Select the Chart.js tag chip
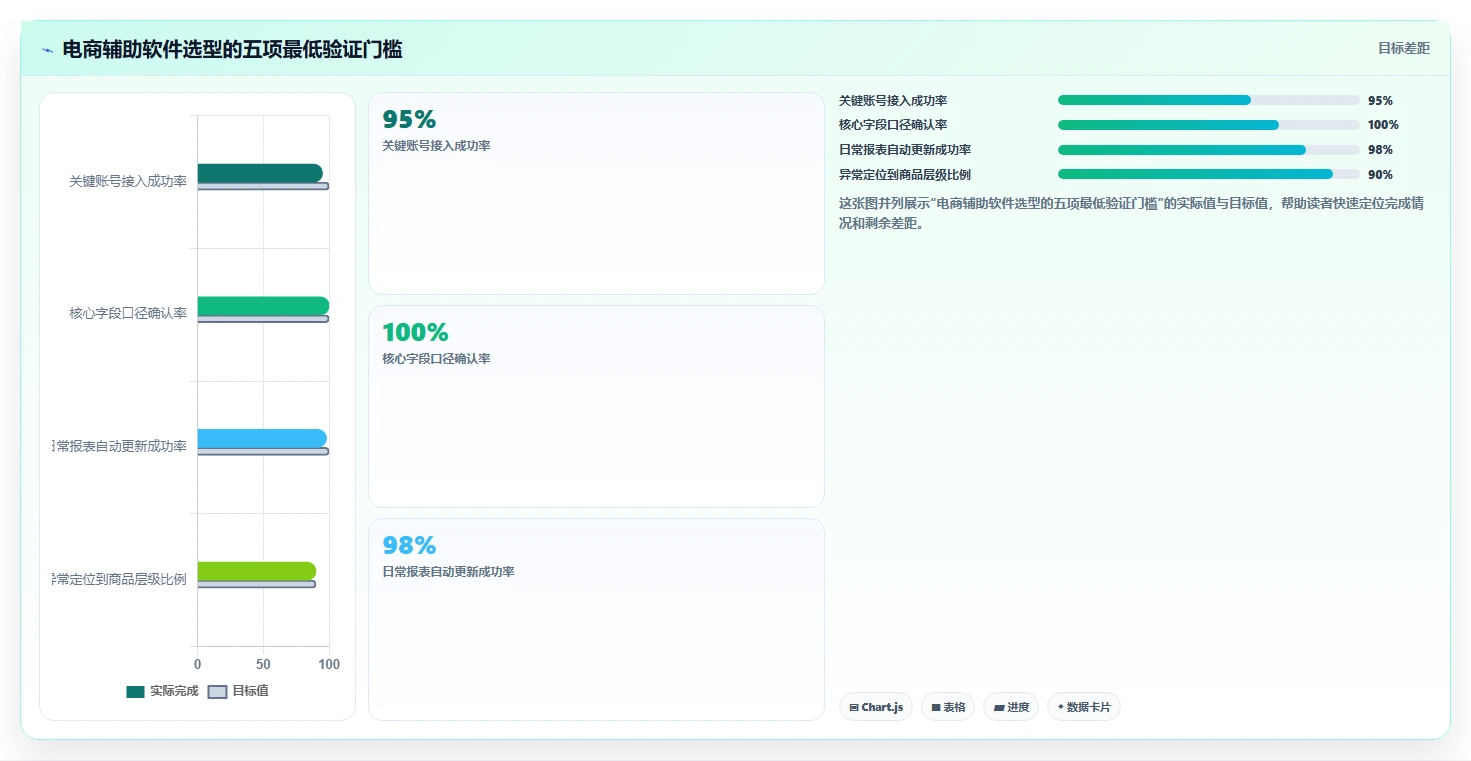 (876, 707)
